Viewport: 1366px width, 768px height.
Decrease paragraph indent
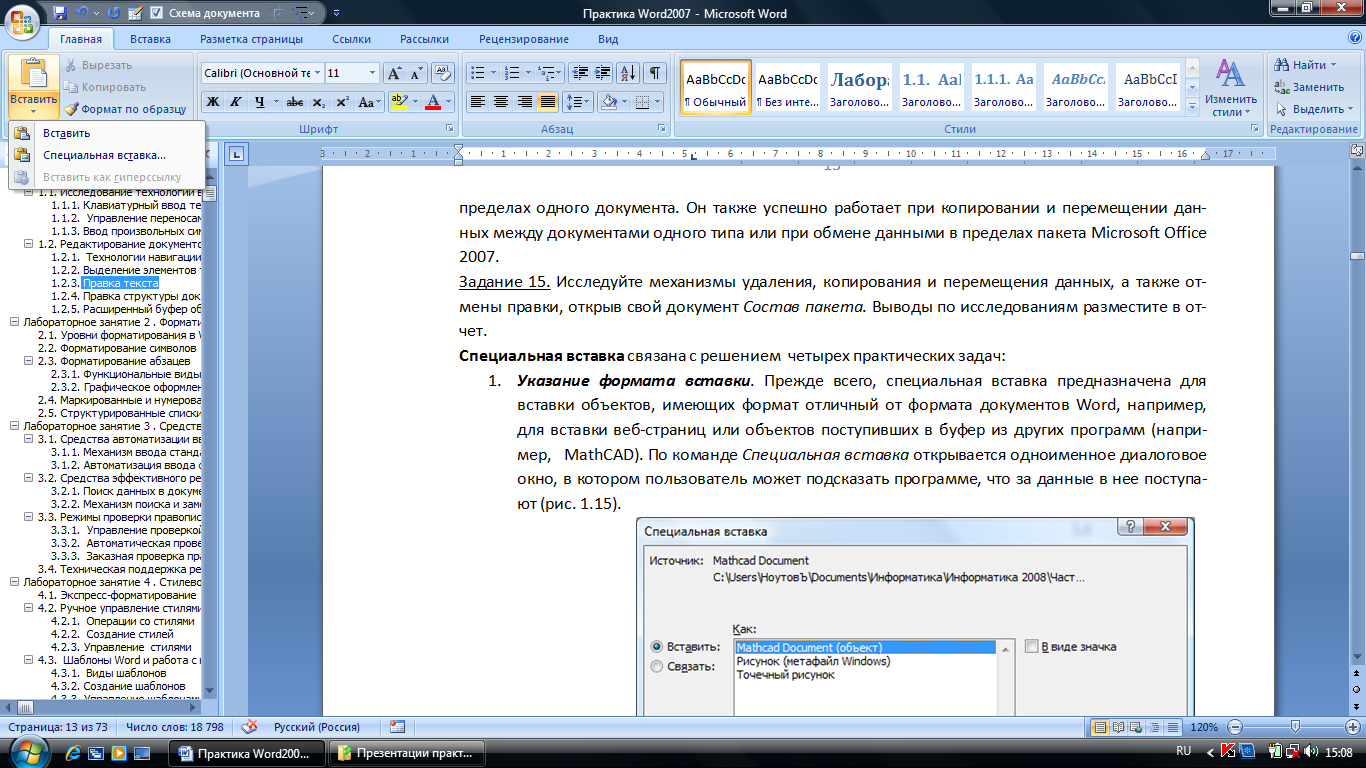point(580,73)
